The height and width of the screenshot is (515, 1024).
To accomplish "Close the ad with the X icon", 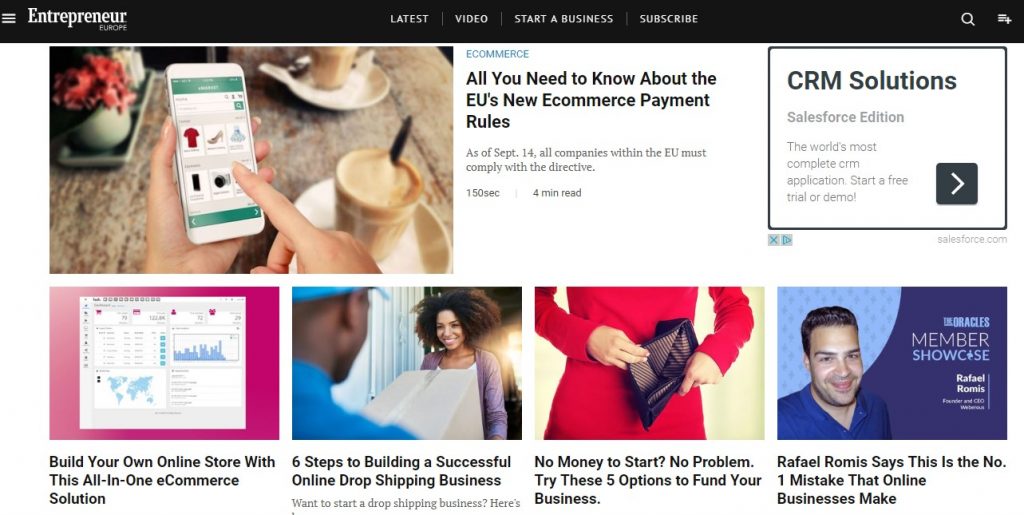I will coord(773,240).
